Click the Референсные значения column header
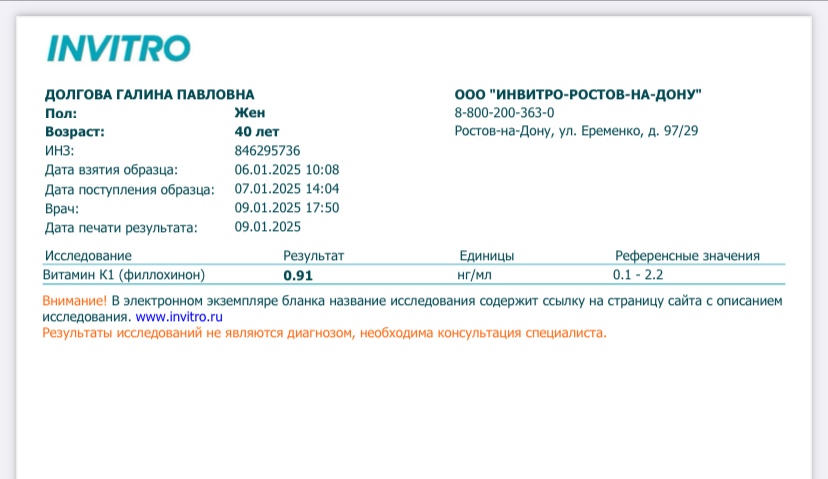 pyautogui.click(x=688, y=256)
